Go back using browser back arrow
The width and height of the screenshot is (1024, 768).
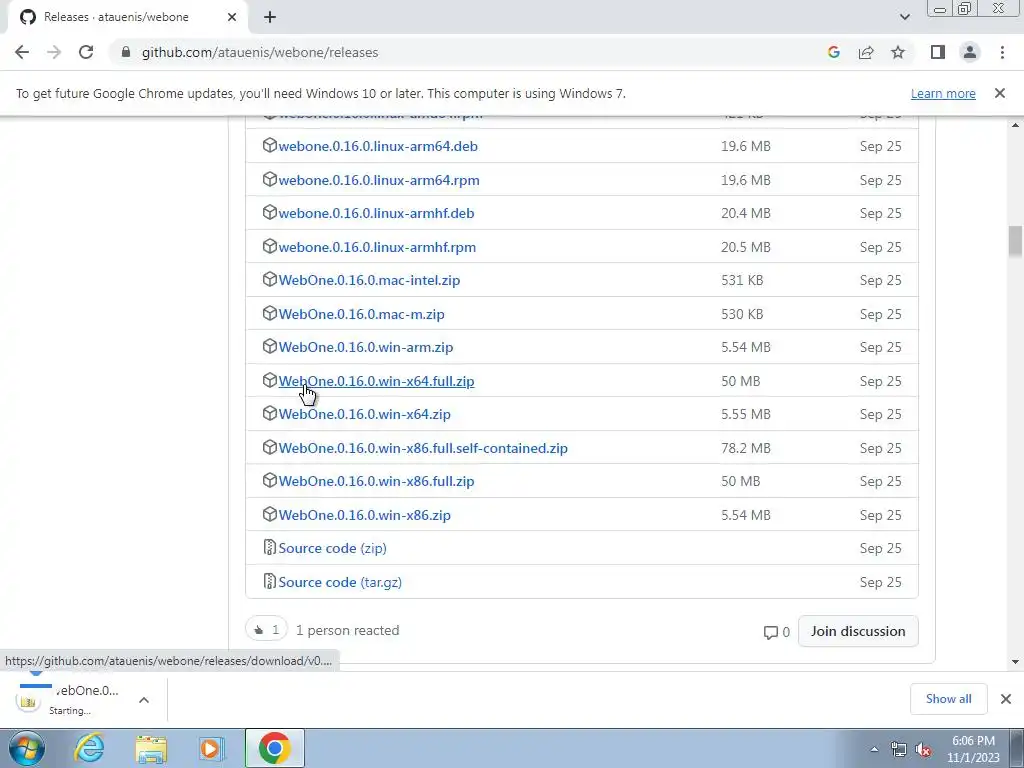point(22,52)
